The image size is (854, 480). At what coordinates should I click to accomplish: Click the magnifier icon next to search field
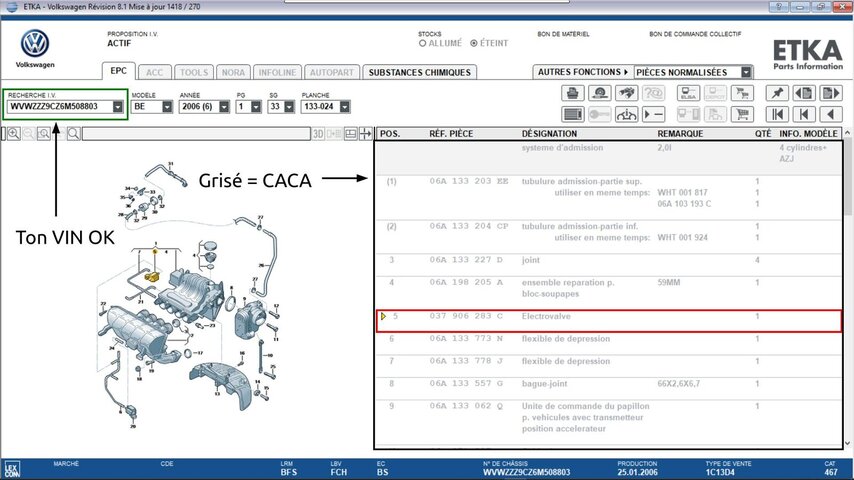point(74,133)
